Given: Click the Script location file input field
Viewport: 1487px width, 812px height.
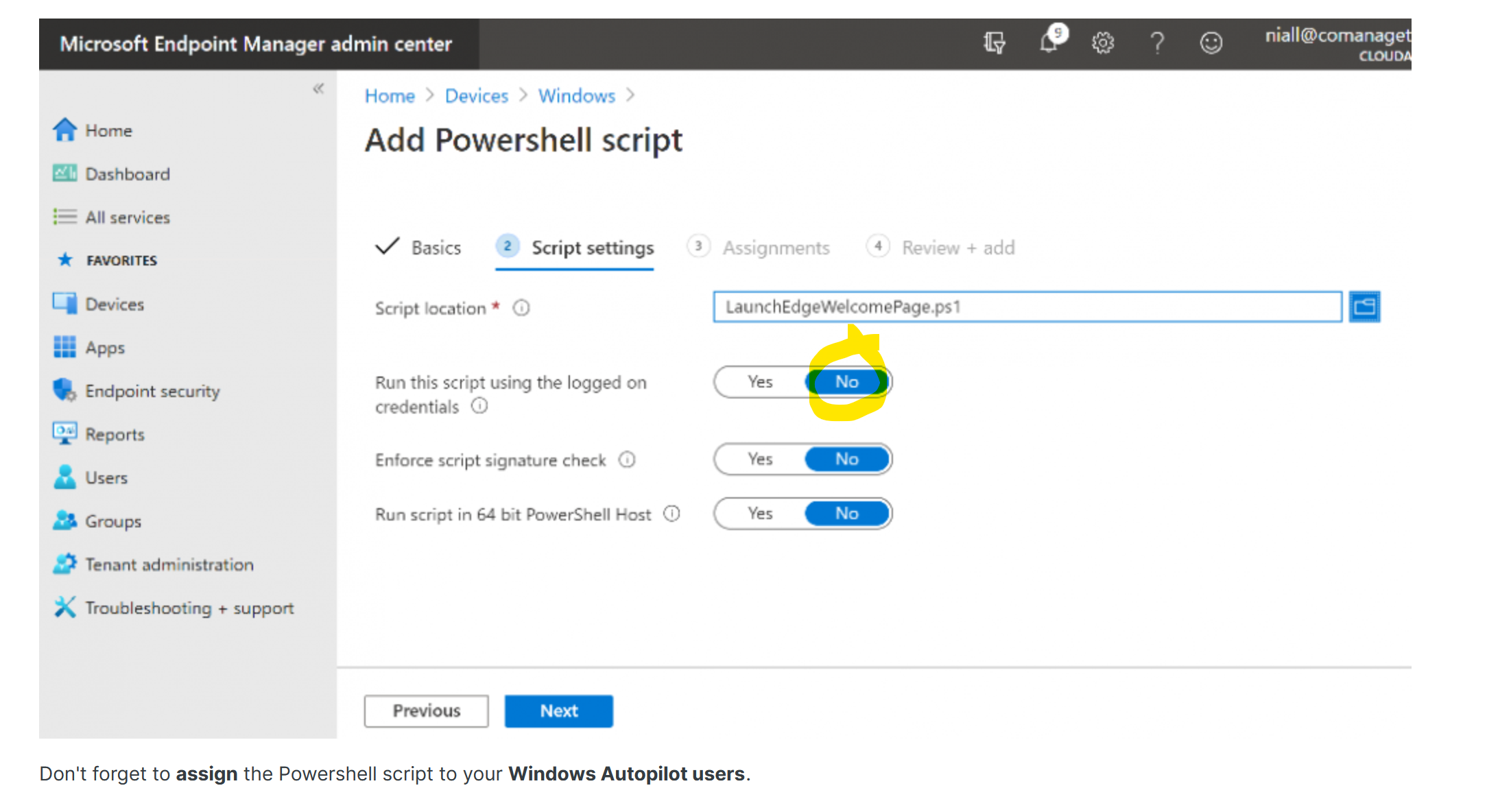Looking at the screenshot, I should [1027, 307].
